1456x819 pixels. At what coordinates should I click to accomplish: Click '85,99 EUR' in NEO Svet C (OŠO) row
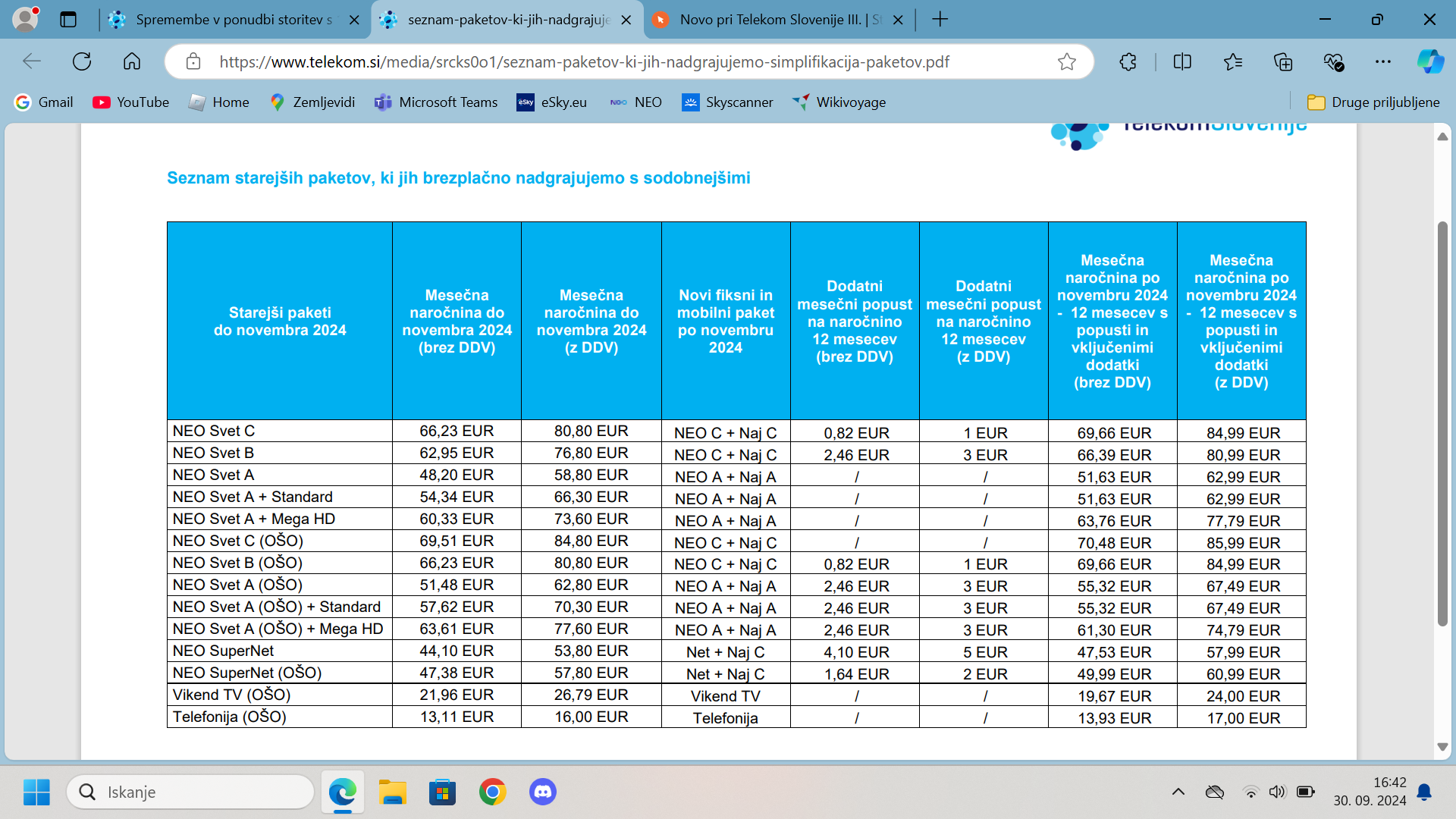pos(1244,543)
